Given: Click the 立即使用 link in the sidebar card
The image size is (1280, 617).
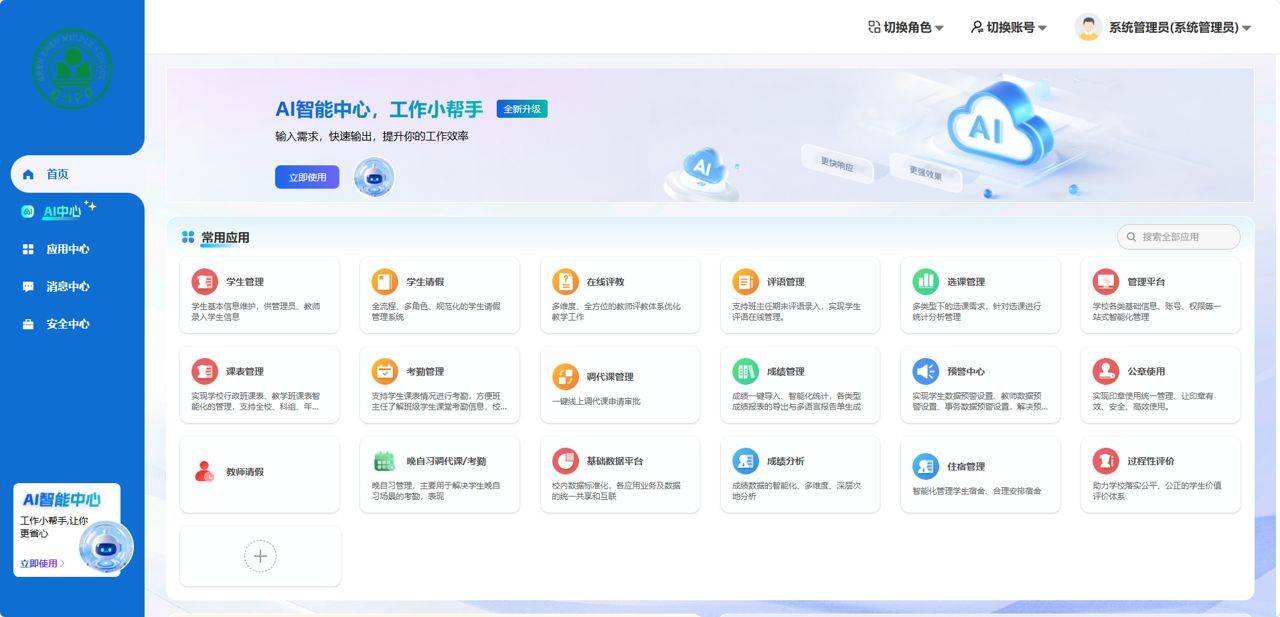Looking at the screenshot, I should point(42,563).
